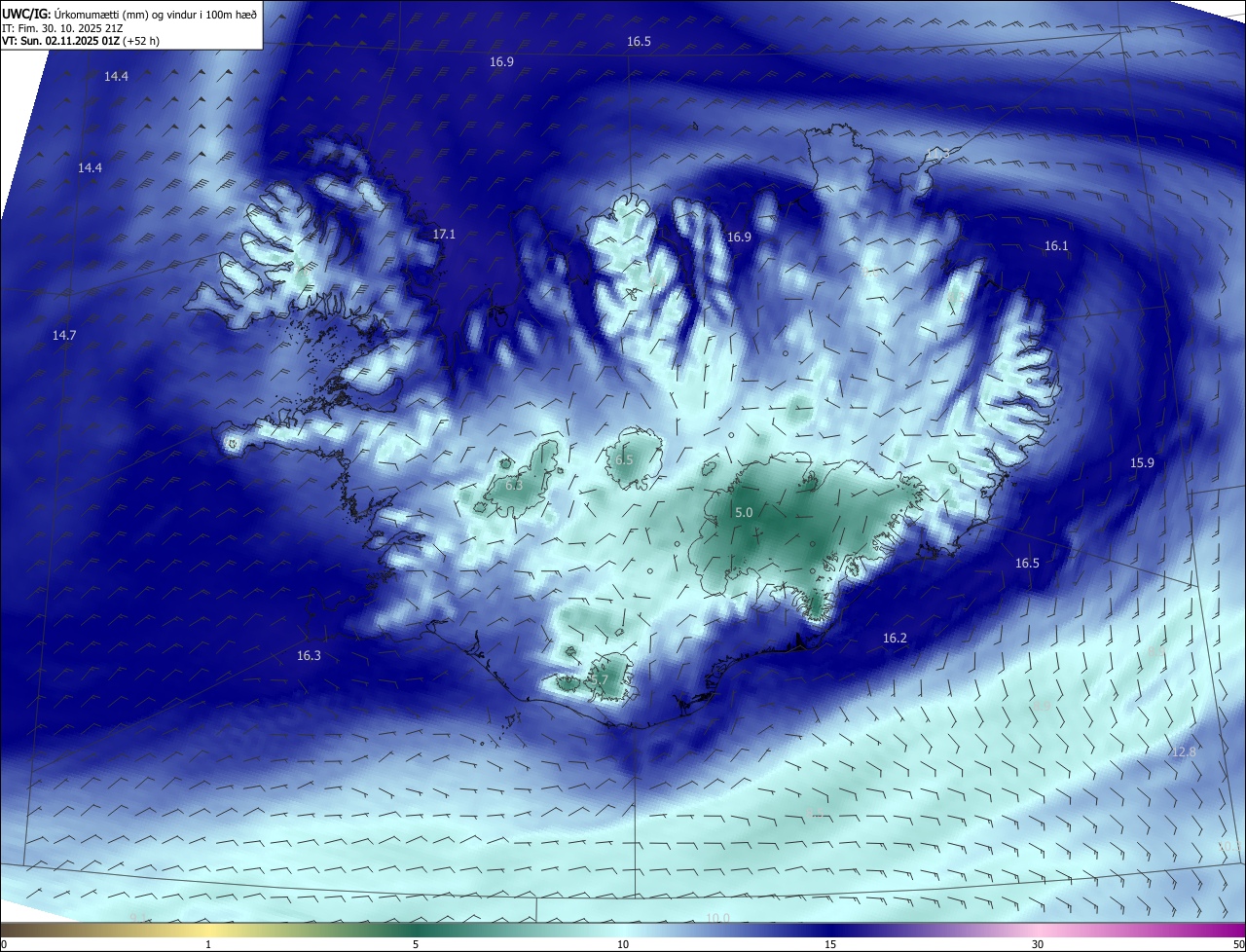Click the 16.2 value label off the southeast coast
1246x952 pixels.
(x=895, y=639)
